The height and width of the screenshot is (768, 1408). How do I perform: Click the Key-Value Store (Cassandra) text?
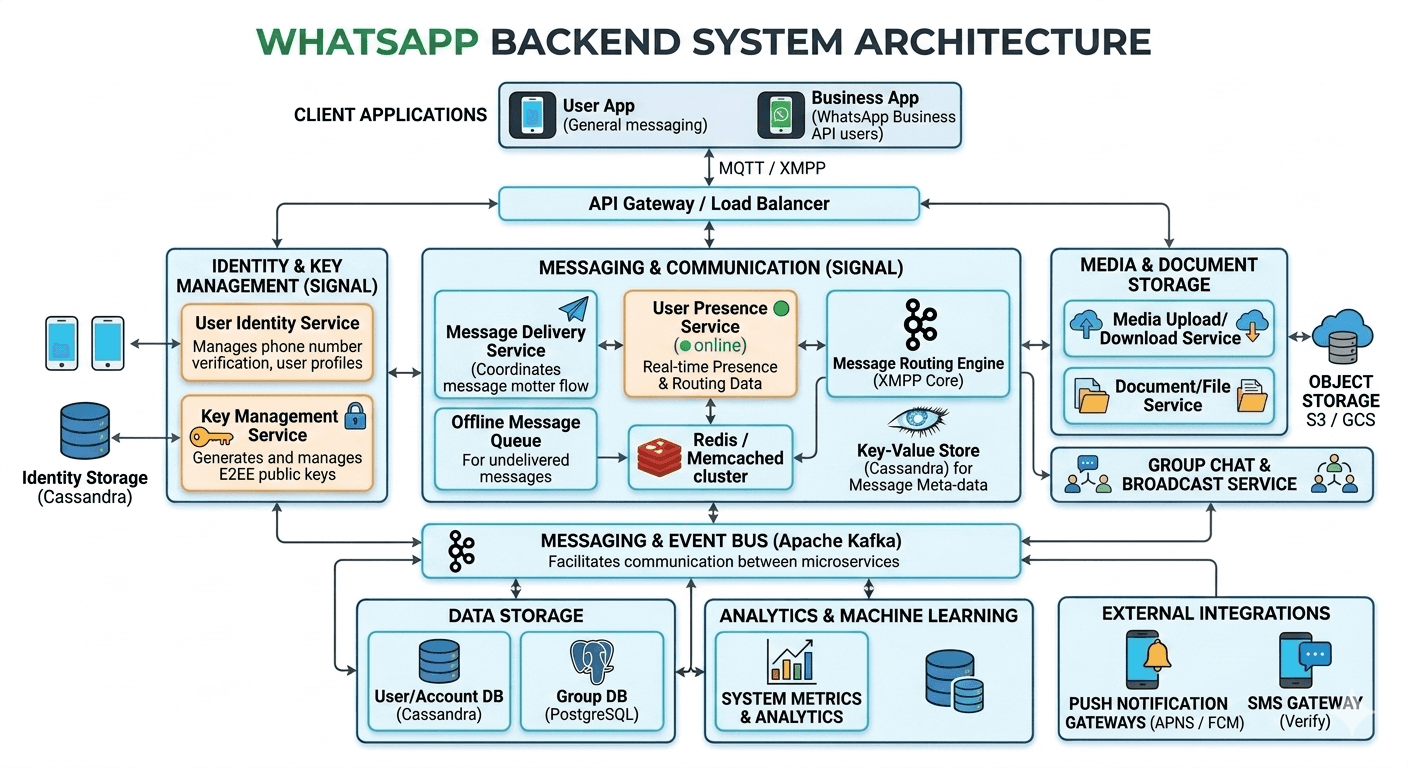(918, 468)
